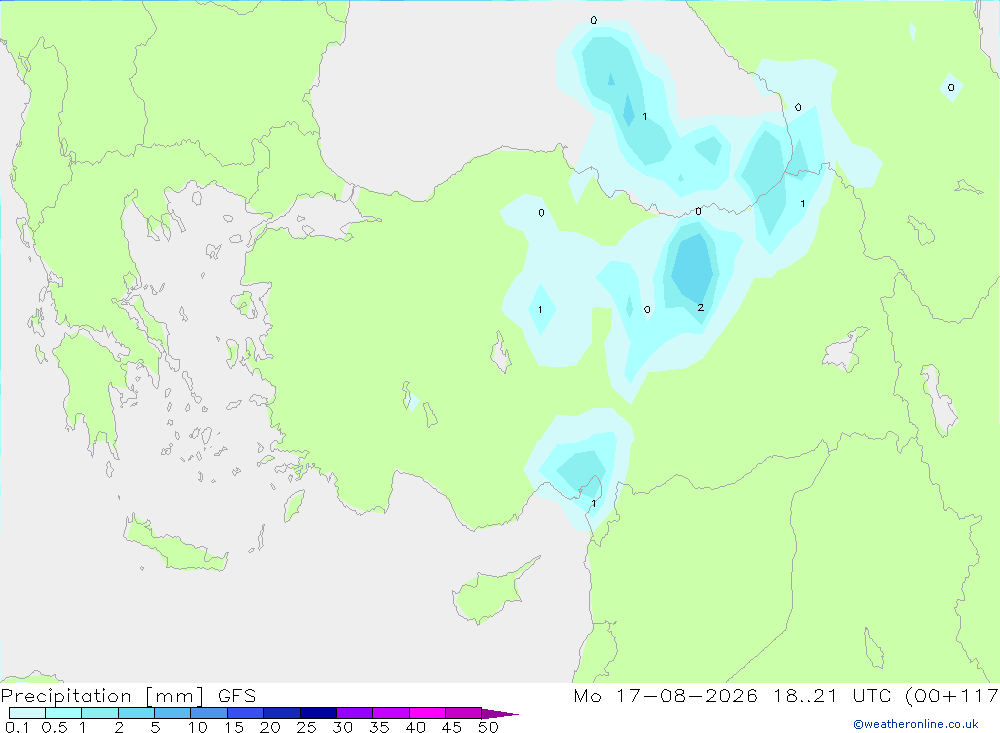Click the Mo 17-08-2026 18..21 UTC timestamp
This screenshot has height=733, width=1000.
click(x=786, y=696)
